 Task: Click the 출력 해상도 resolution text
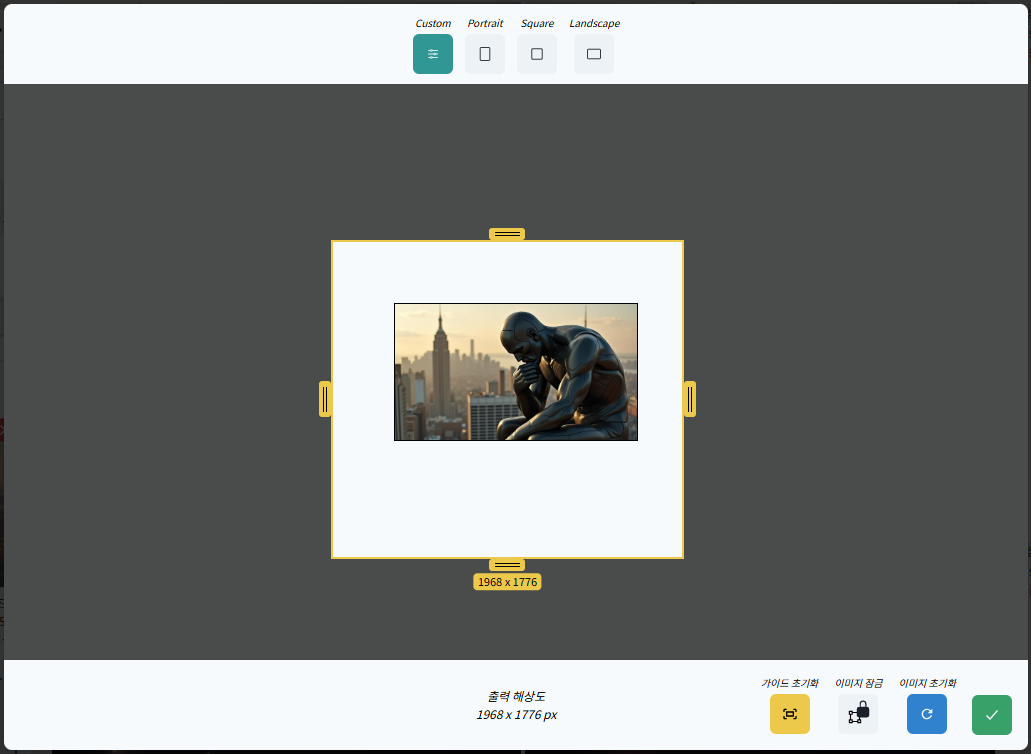click(516, 696)
